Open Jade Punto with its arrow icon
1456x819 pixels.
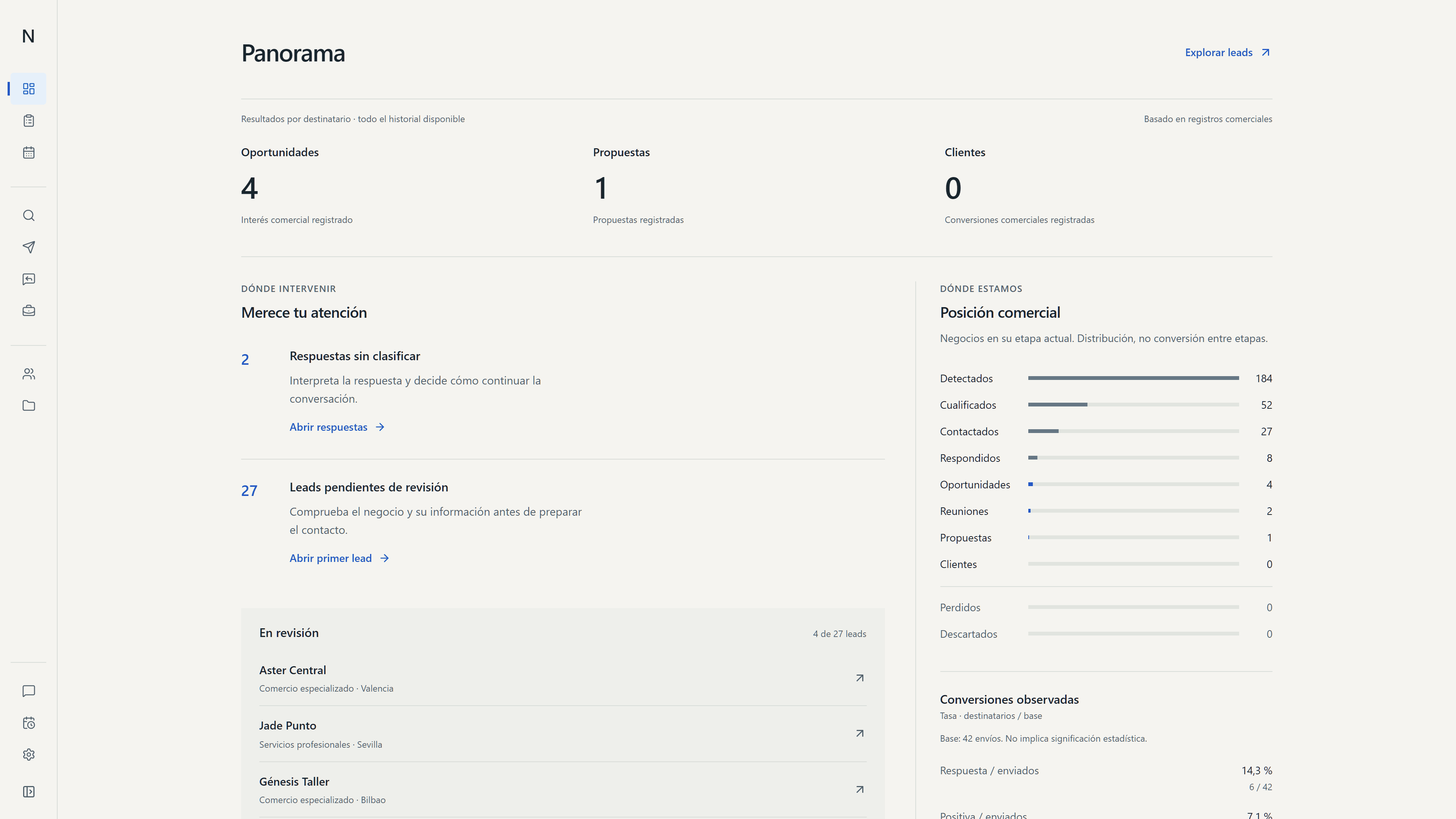(x=860, y=733)
